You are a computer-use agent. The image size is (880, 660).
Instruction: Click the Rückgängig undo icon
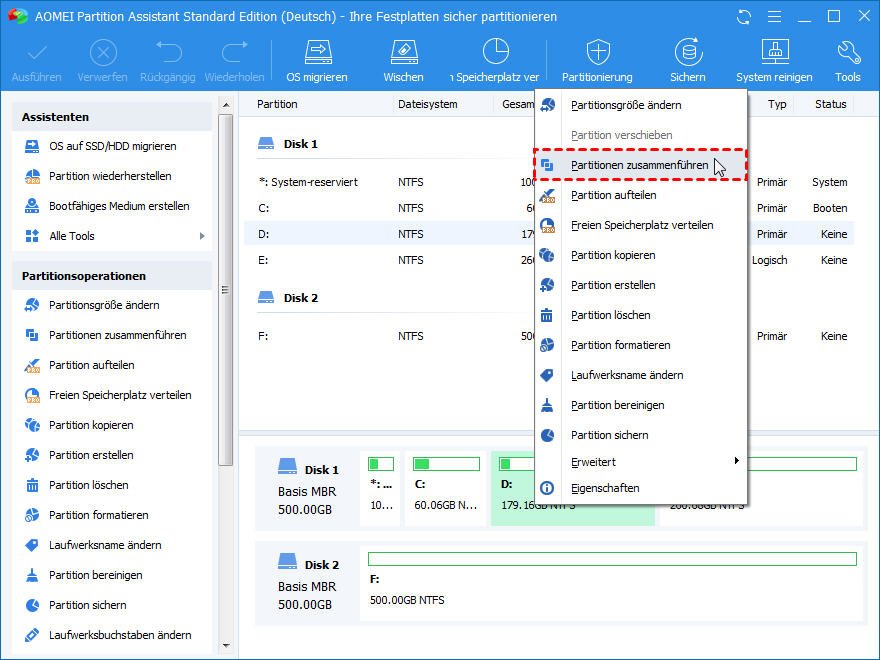[168, 53]
